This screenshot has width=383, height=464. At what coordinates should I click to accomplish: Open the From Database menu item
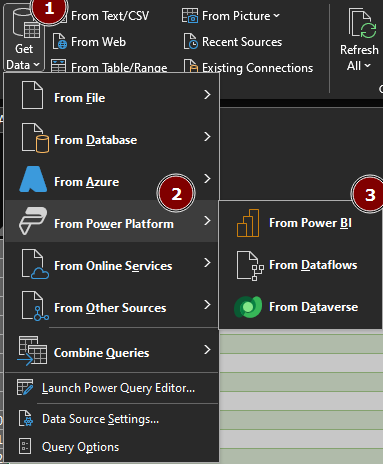coord(112,138)
